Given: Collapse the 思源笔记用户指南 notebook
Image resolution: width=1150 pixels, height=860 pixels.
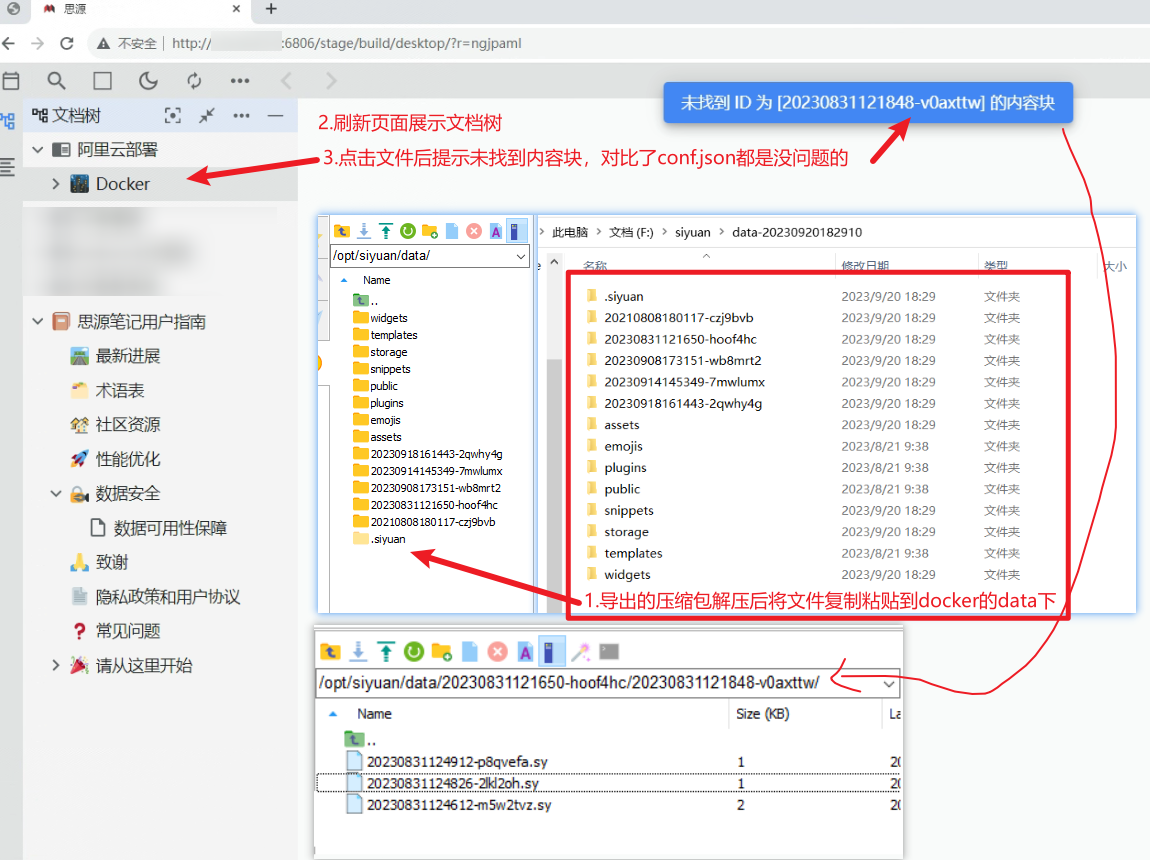Looking at the screenshot, I should (x=38, y=321).
